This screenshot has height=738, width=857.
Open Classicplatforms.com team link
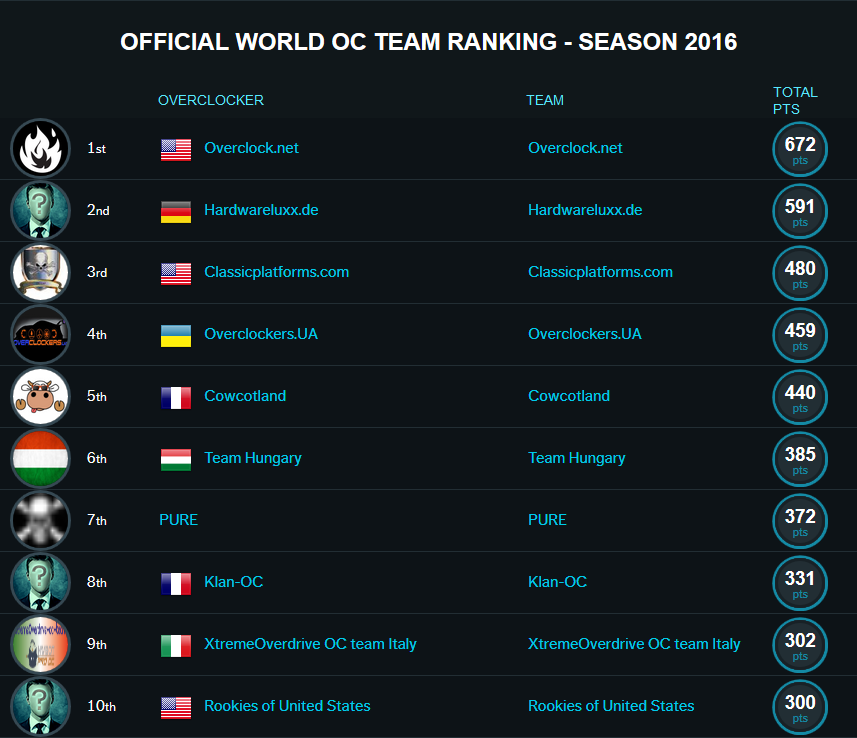[x=600, y=272]
